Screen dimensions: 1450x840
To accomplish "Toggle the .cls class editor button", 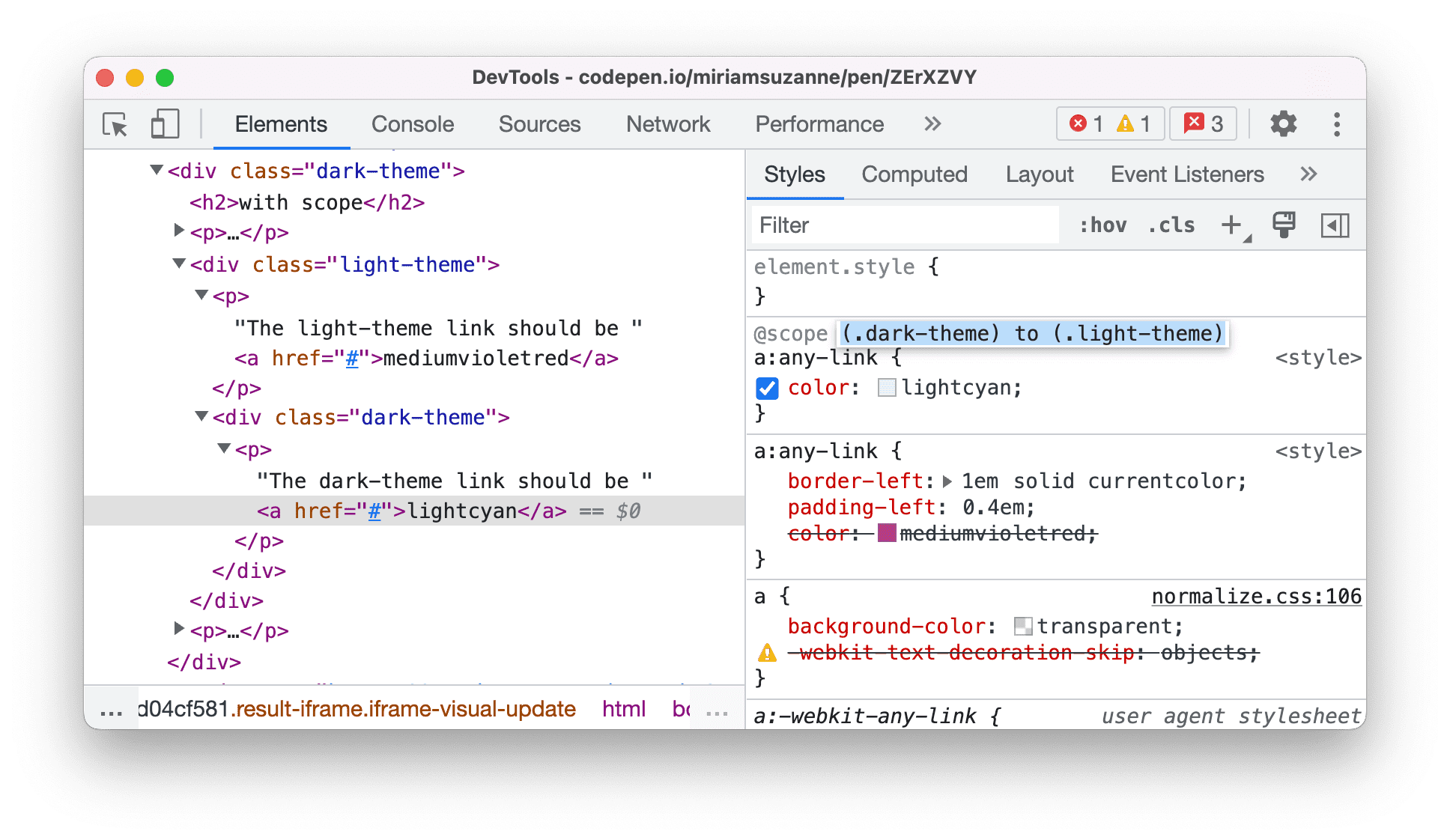I will pos(1155,222).
